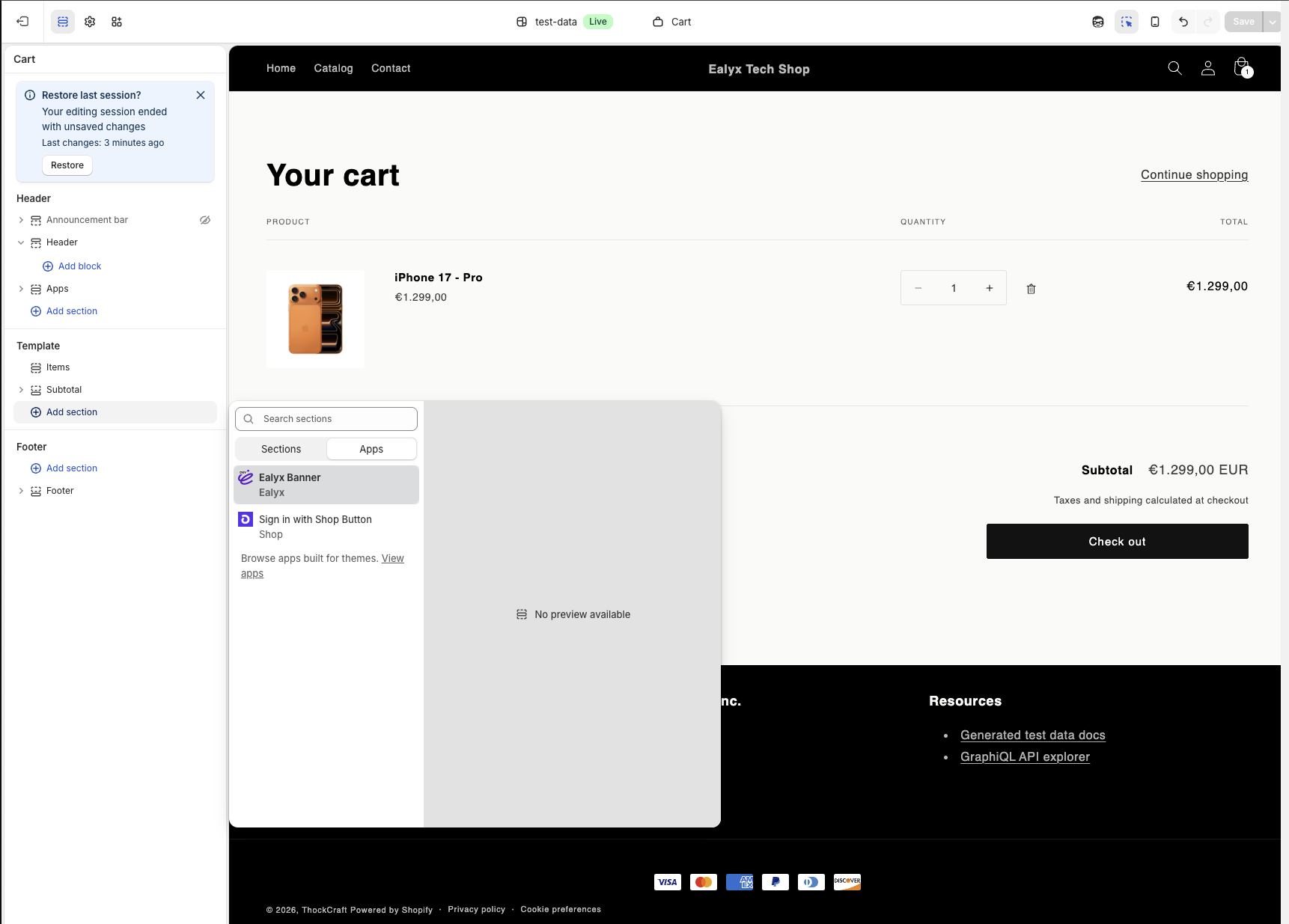Switch to the Sections tab
The width and height of the screenshot is (1289, 924).
281,449
